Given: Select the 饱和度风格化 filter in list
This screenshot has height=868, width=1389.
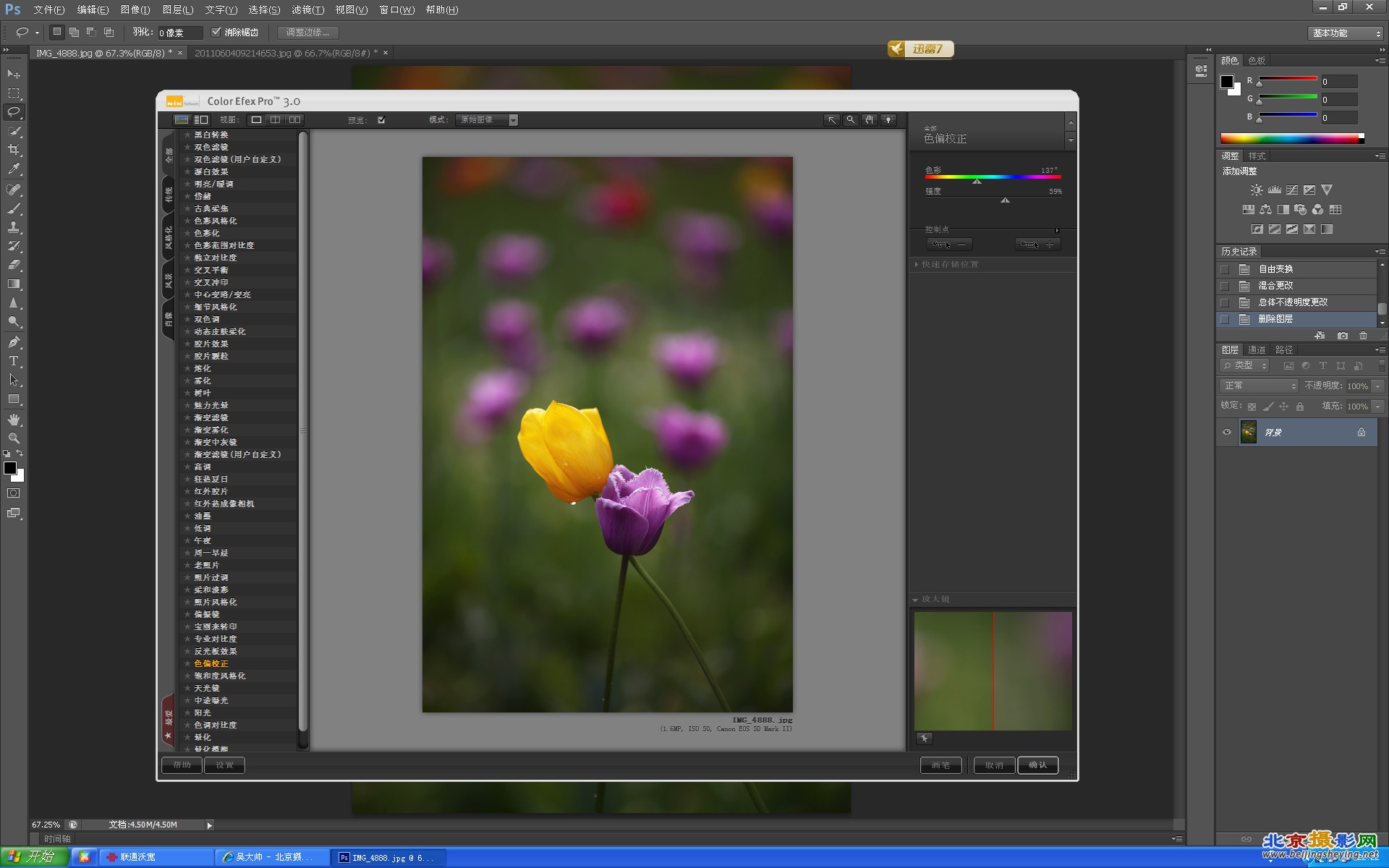Looking at the screenshot, I should [x=220, y=676].
